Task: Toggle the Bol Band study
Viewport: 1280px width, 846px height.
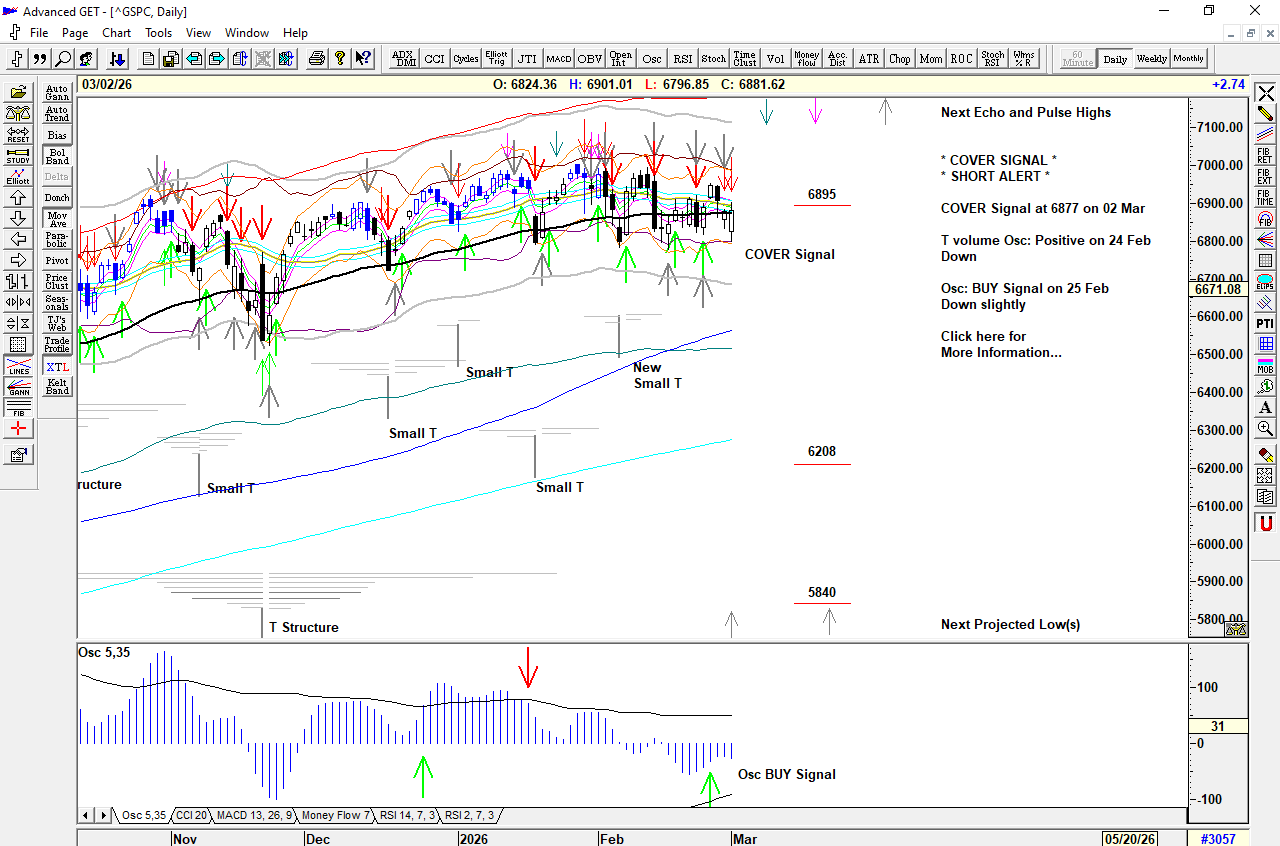Action: click(57, 156)
